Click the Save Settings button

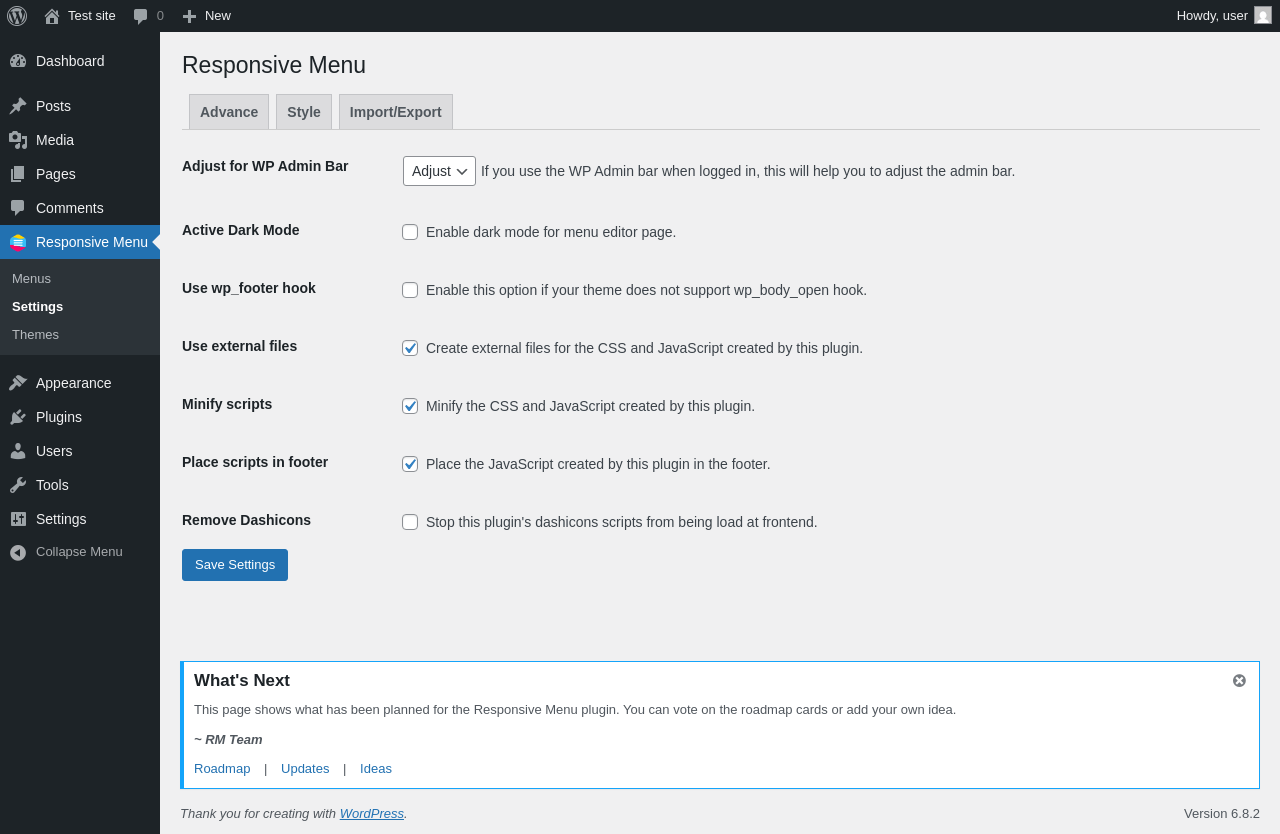[x=235, y=565]
